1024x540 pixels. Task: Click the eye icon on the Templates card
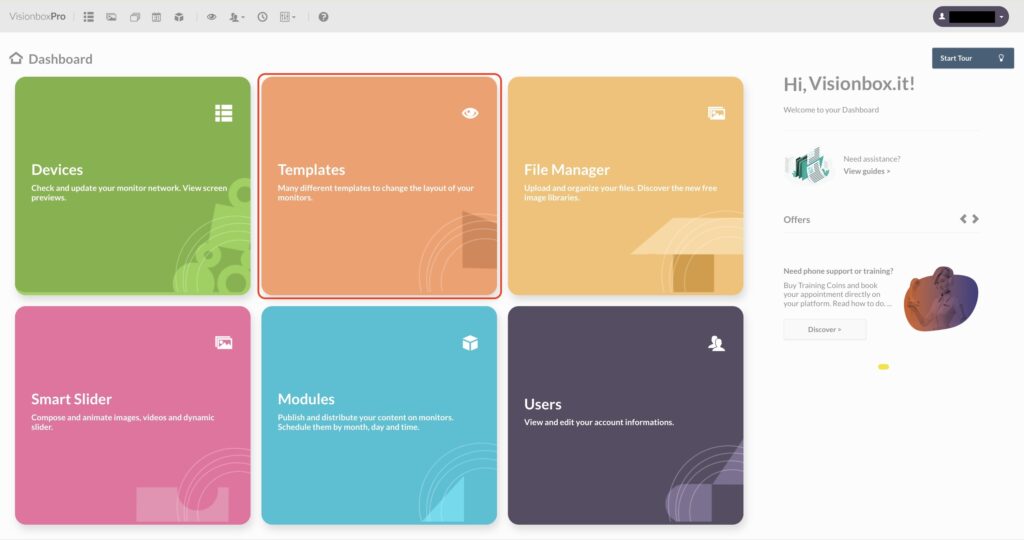(x=470, y=113)
